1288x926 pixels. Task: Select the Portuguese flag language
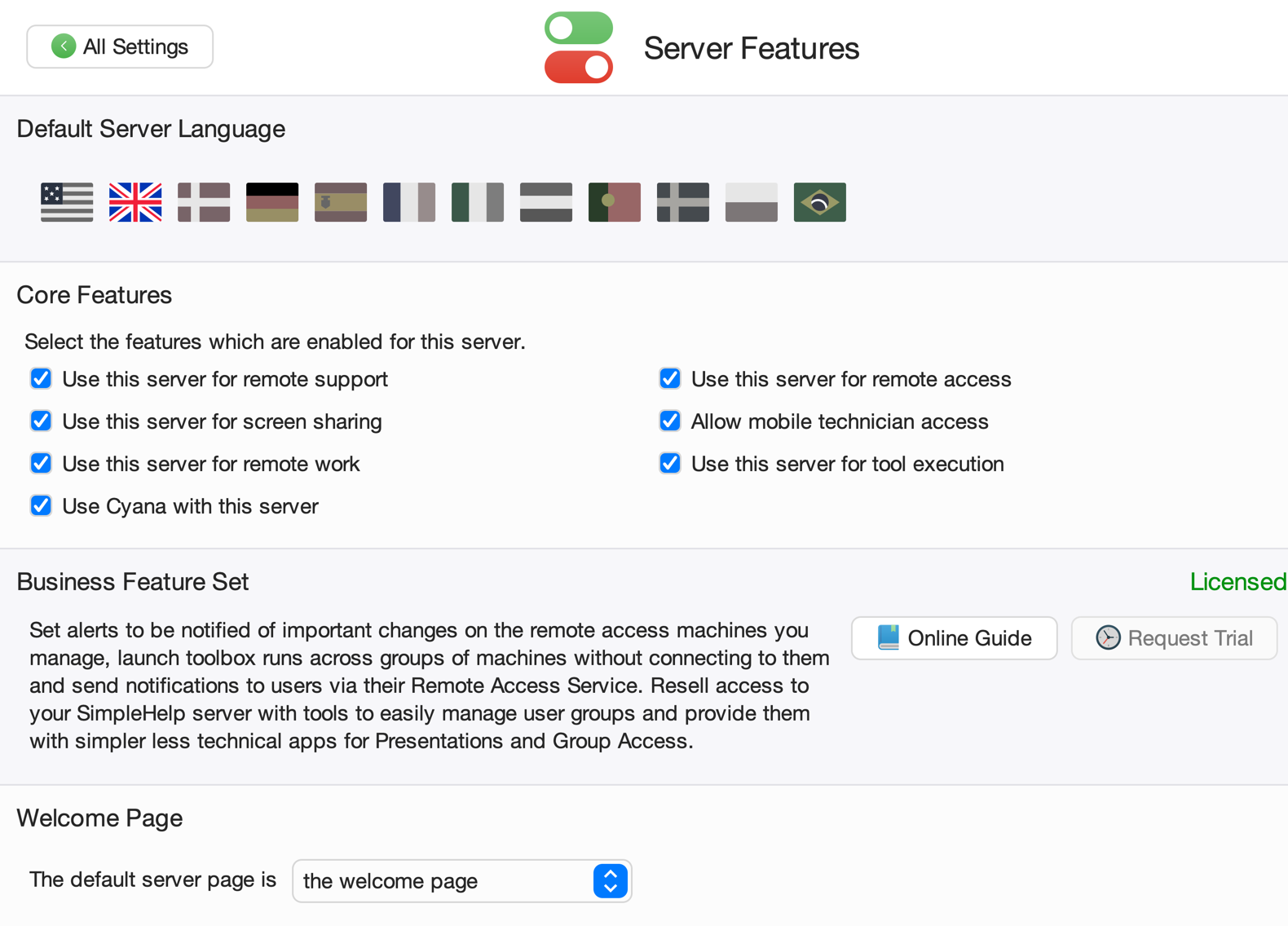coord(615,202)
